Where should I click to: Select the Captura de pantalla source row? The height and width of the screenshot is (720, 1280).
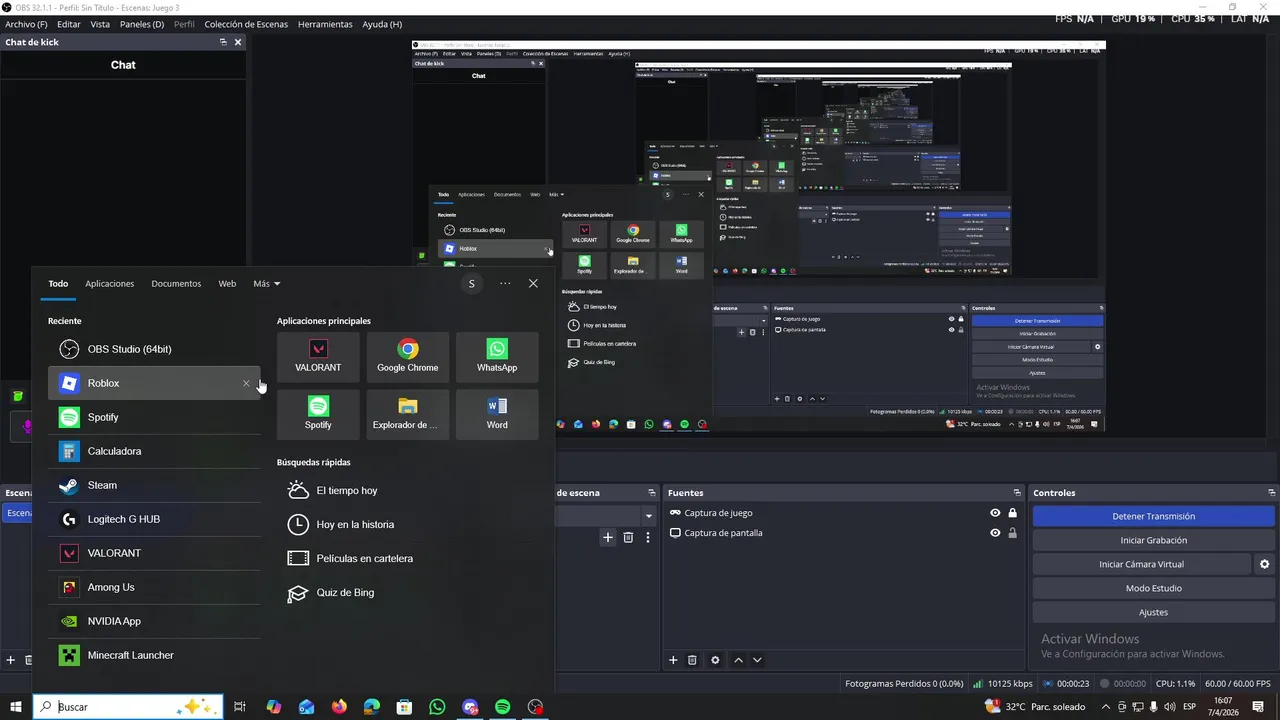coord(844,533)
